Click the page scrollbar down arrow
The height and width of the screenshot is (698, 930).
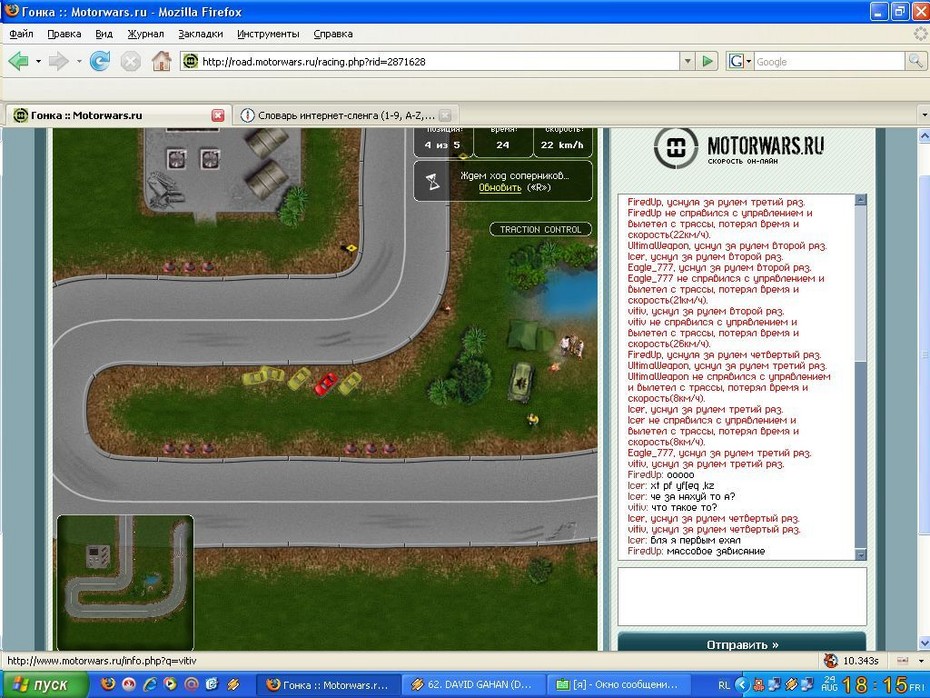click(x=924, y=643)
